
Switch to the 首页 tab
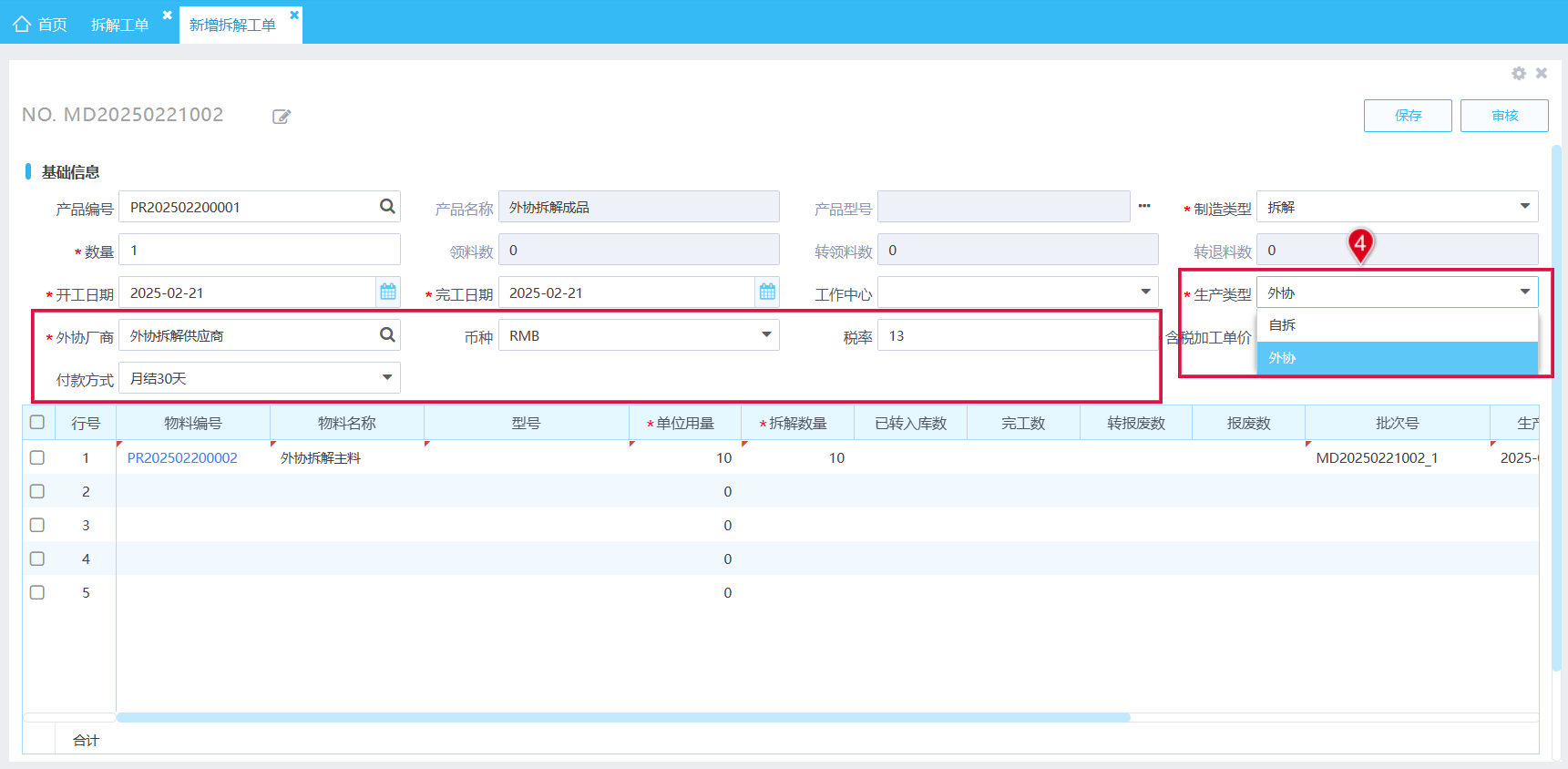click(41, 25)
